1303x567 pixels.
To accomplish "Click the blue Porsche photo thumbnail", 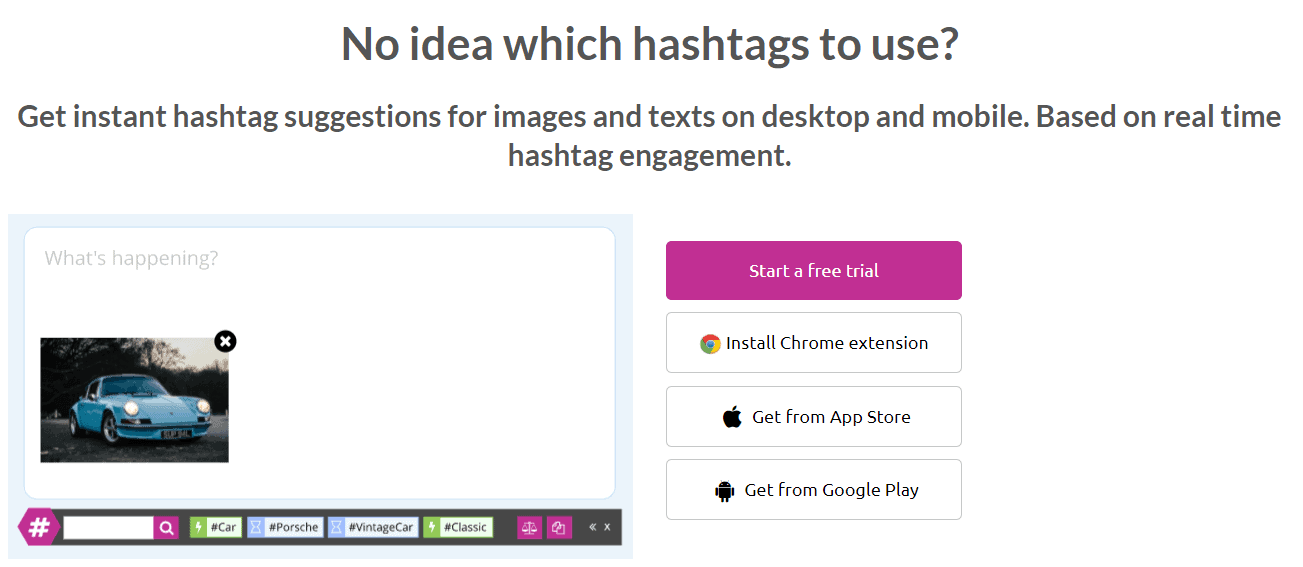I will 134,400.
